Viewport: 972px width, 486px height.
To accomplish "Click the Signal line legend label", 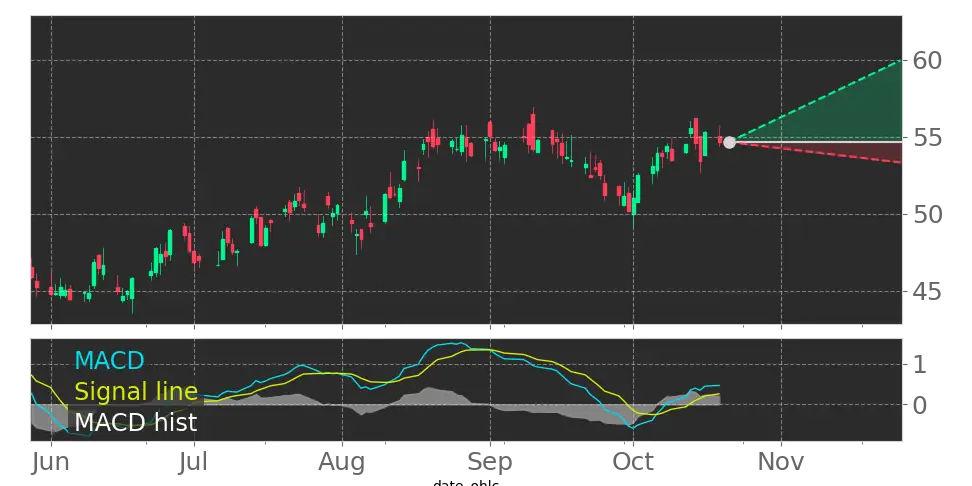I will (136, 392).
